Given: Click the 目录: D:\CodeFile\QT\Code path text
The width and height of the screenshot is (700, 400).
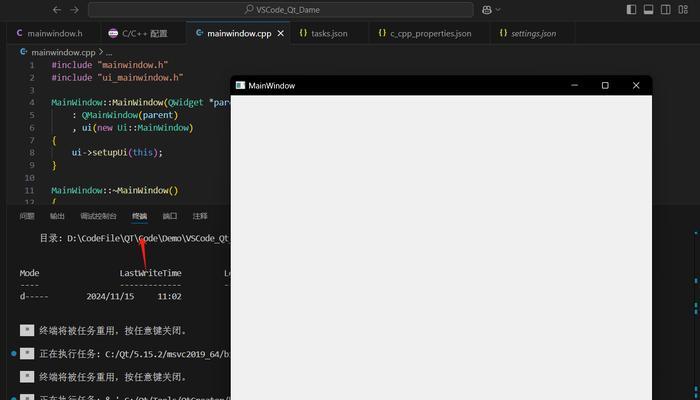Looking at the screenshot, I should [x=134, y=238].
